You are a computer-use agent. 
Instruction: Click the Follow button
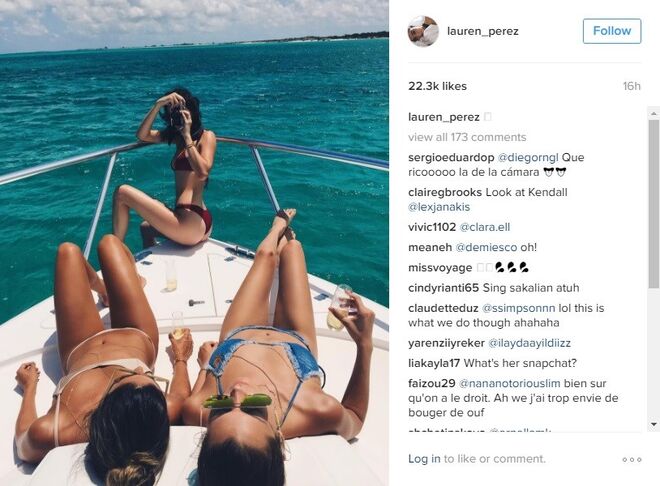612,31
